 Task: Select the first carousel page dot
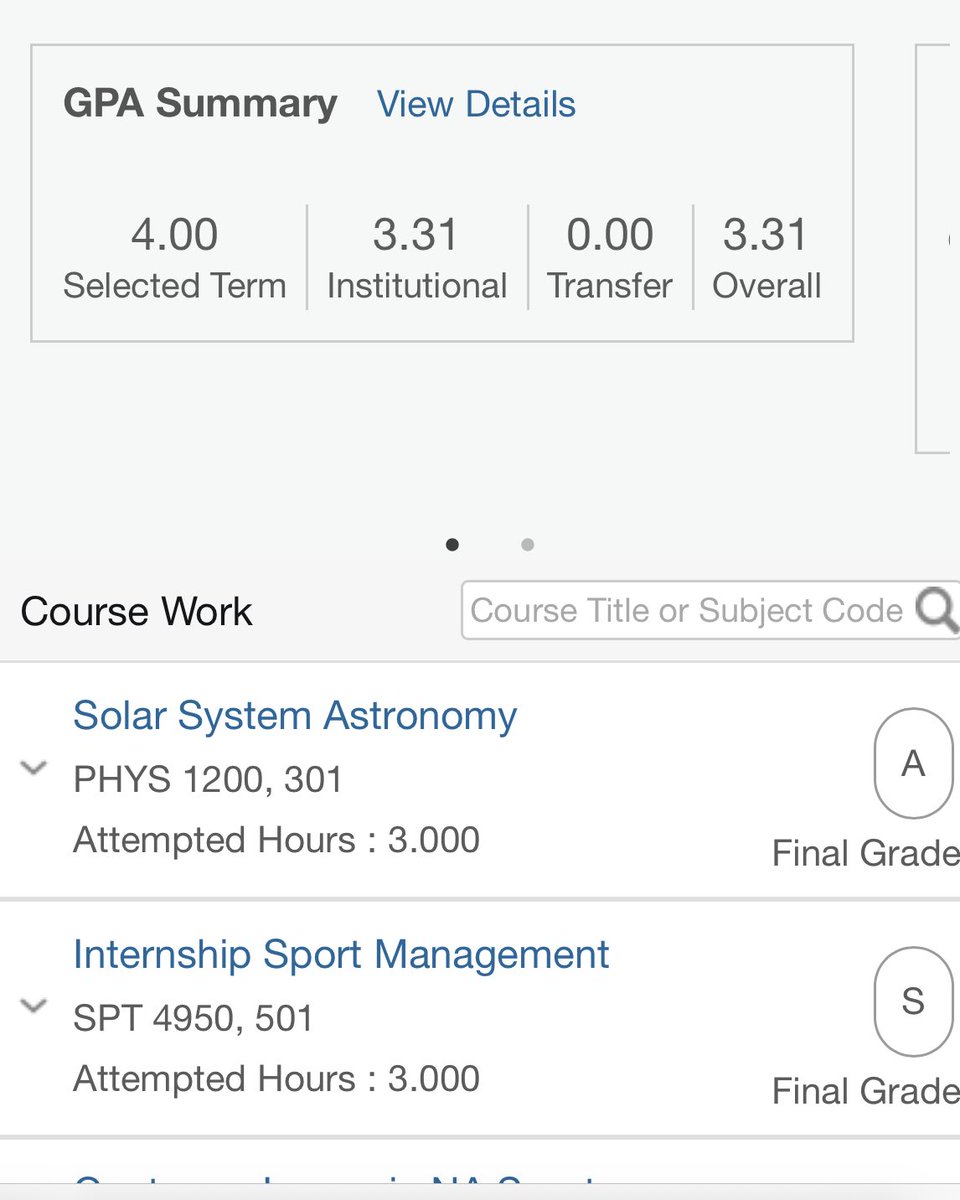452,545
